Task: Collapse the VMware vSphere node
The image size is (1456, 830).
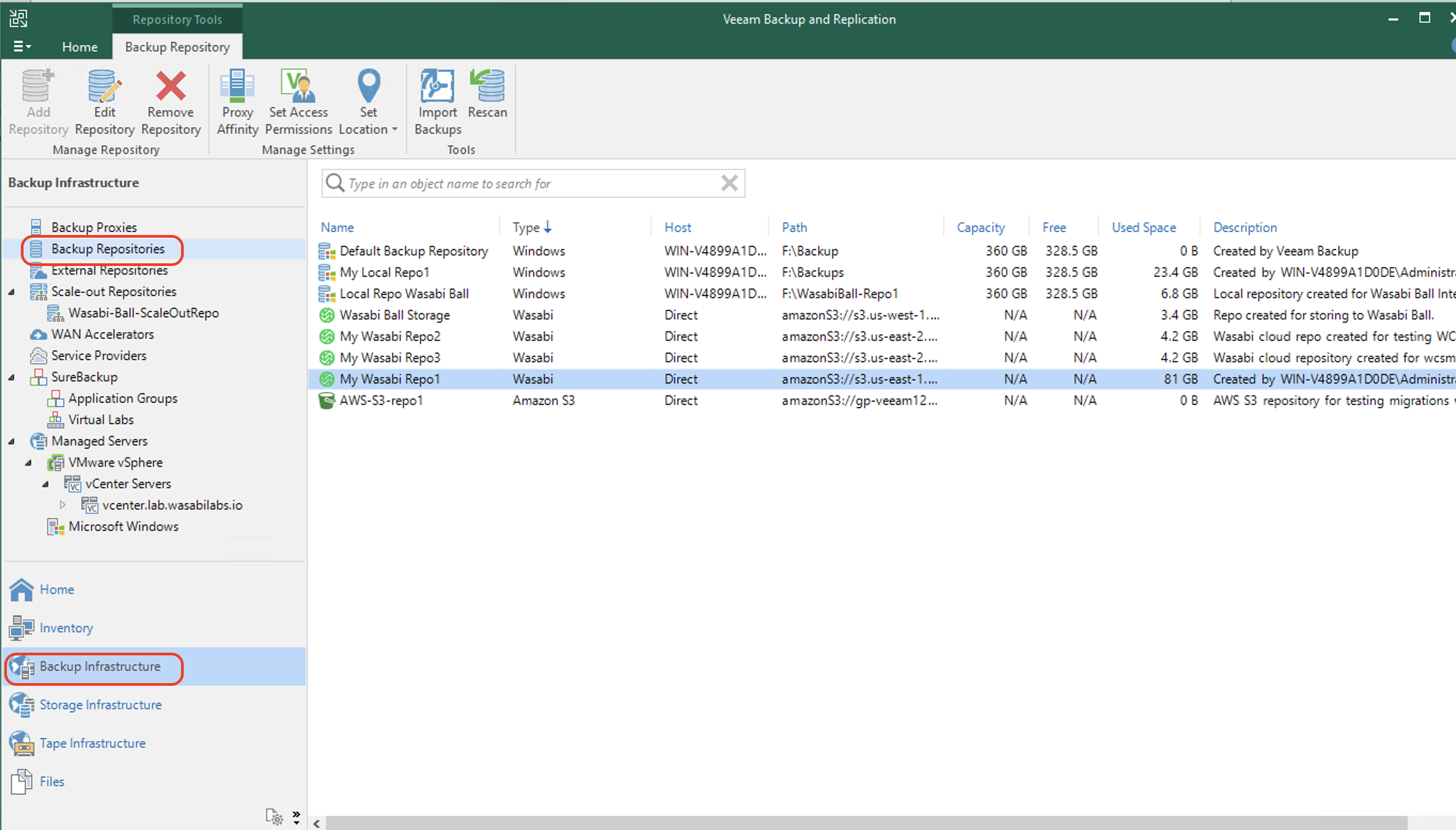Action: [x=28, y=463]
